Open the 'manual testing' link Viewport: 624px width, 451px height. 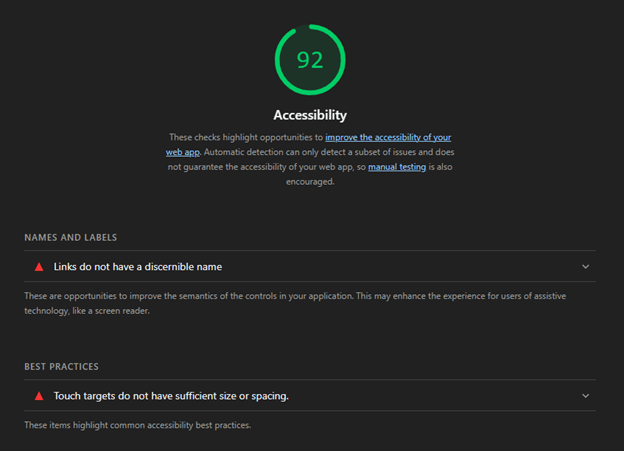click(397, 167)
